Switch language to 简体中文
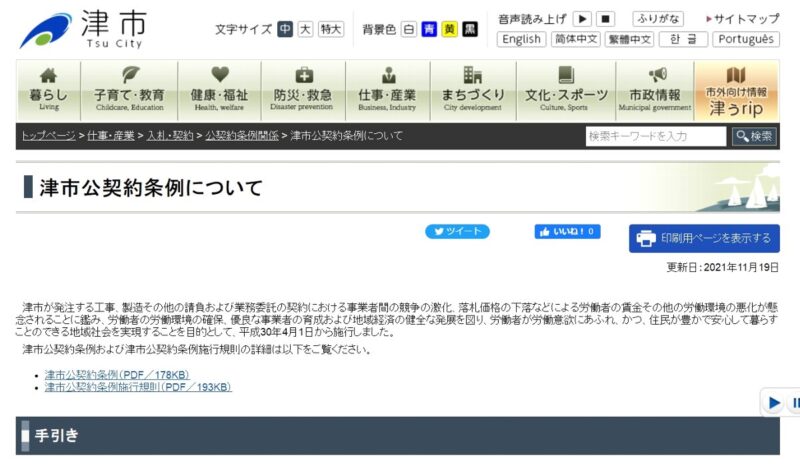800x470 pixels. [x=576, y=39]
